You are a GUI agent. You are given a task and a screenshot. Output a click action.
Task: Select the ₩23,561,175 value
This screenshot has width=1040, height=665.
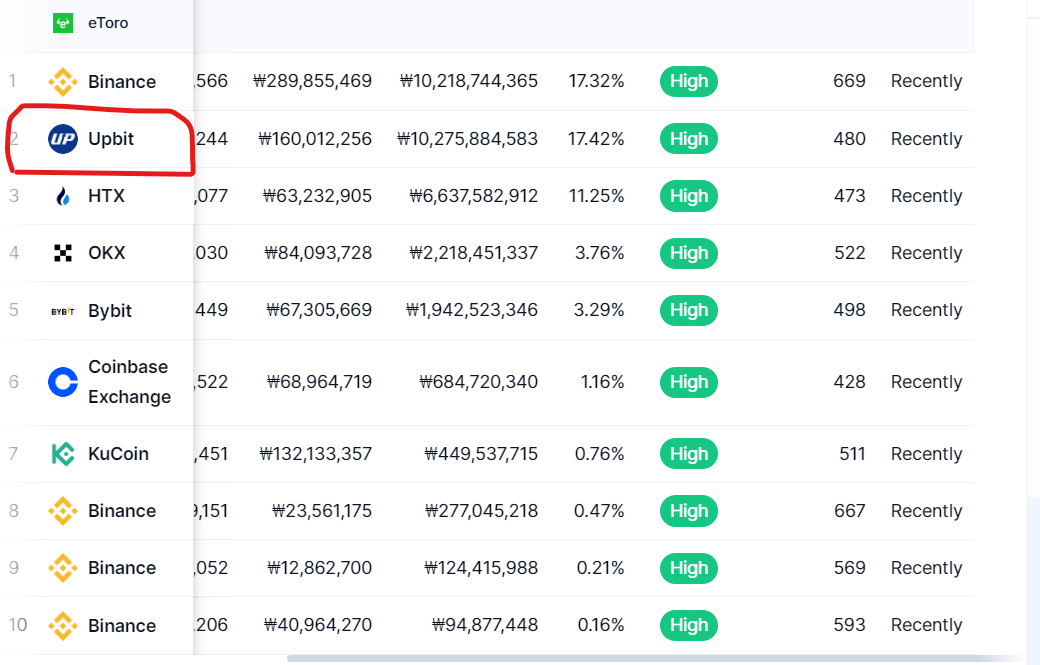tap(322, 511)
